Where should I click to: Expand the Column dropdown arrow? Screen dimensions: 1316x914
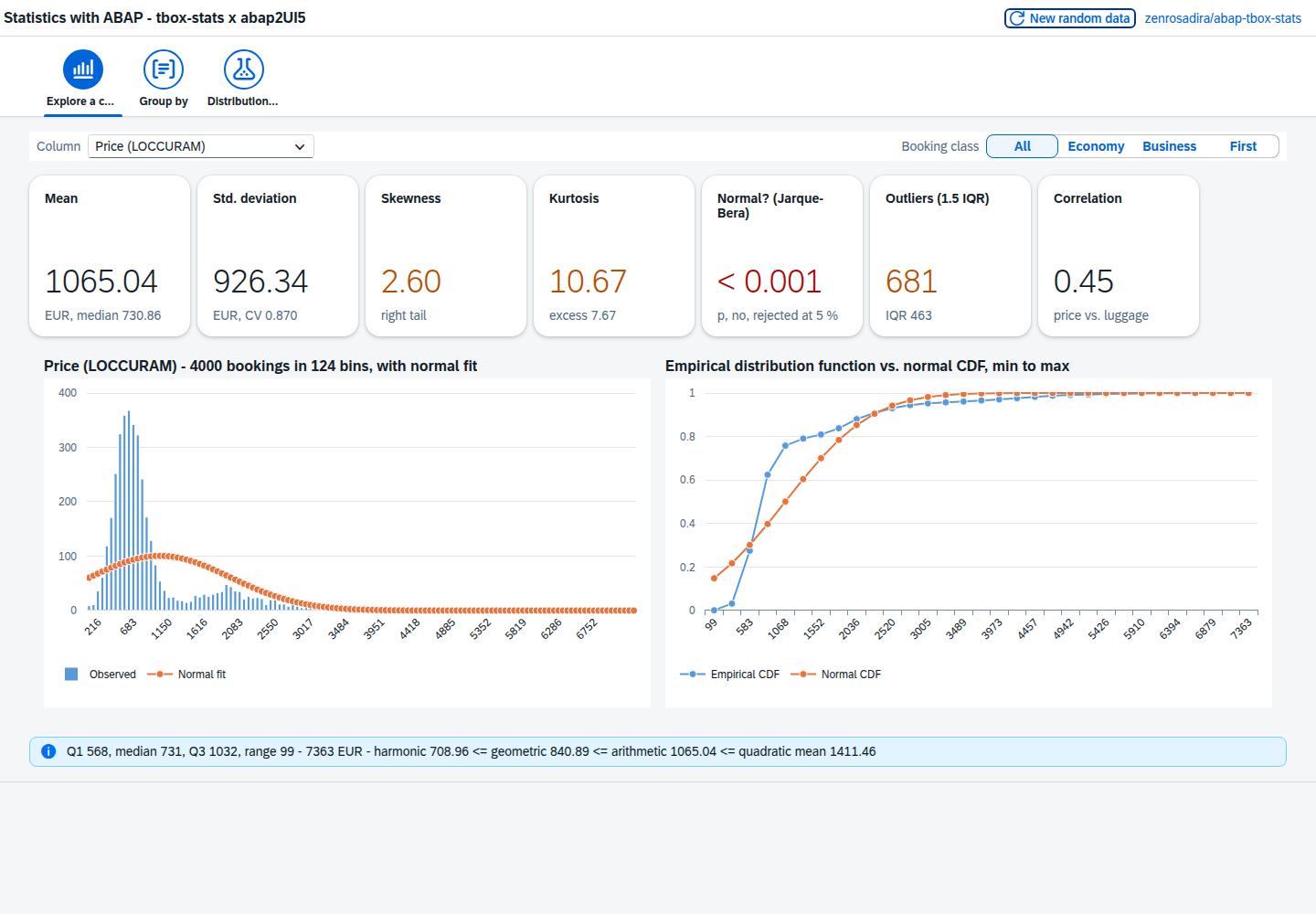(300, 146)
